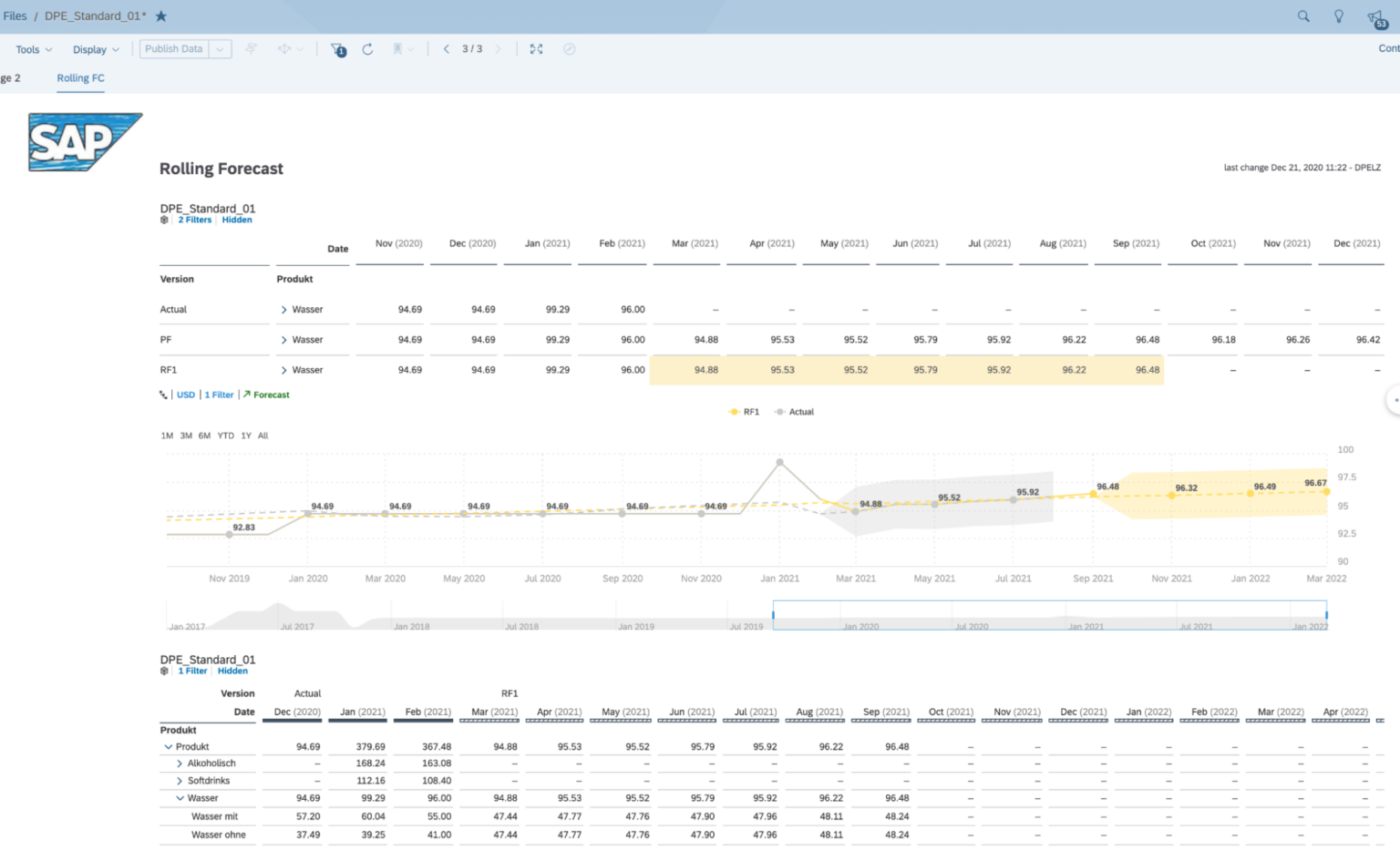Open the green Forecast link with arrow icon
This screenshot has height=851, width=1400.
(x=266, y=395)
